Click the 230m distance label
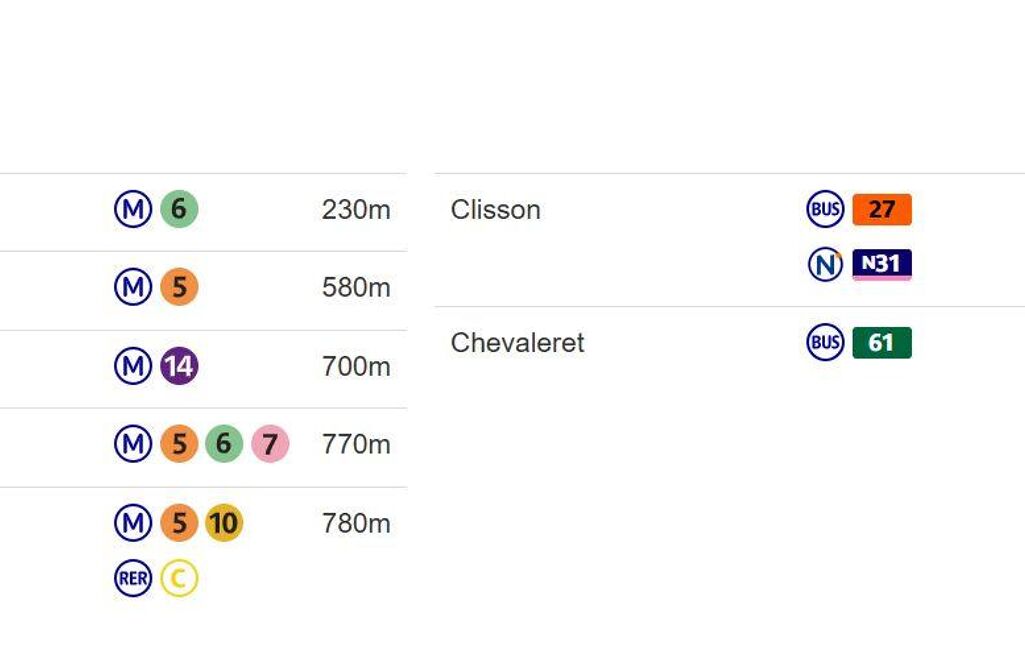The width and height of the screenshot is (1025, 650). 356,210
